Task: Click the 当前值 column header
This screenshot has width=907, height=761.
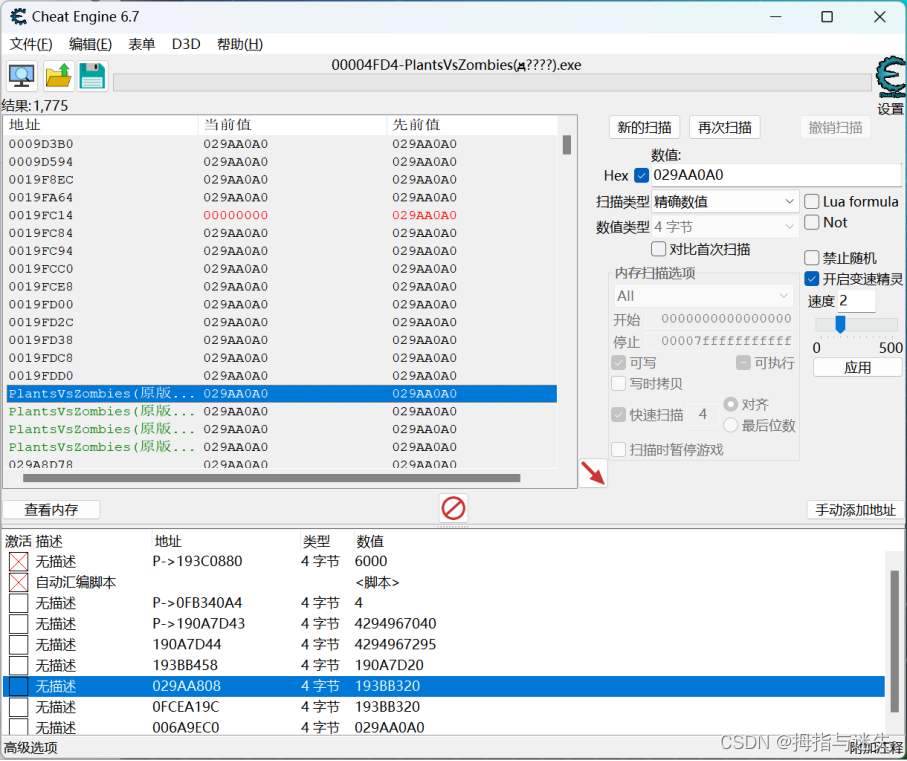Action: (292, 125)
